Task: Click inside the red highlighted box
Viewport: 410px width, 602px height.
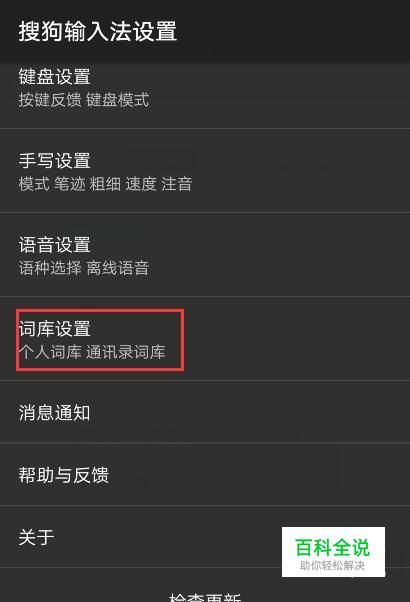Action: pyautogui.click(x=100, y=340)
